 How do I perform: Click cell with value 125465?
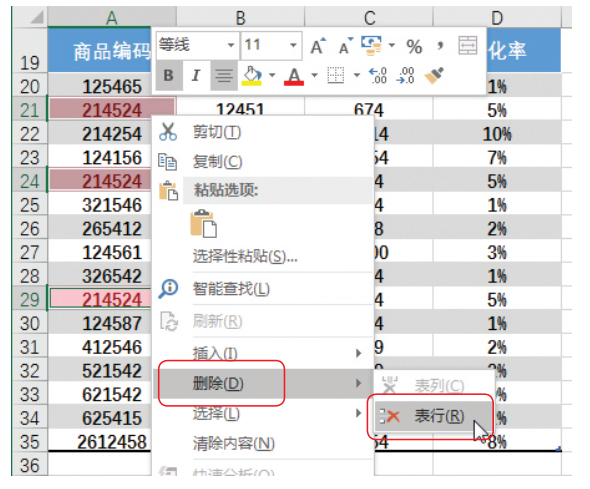[x=100, y=86]
